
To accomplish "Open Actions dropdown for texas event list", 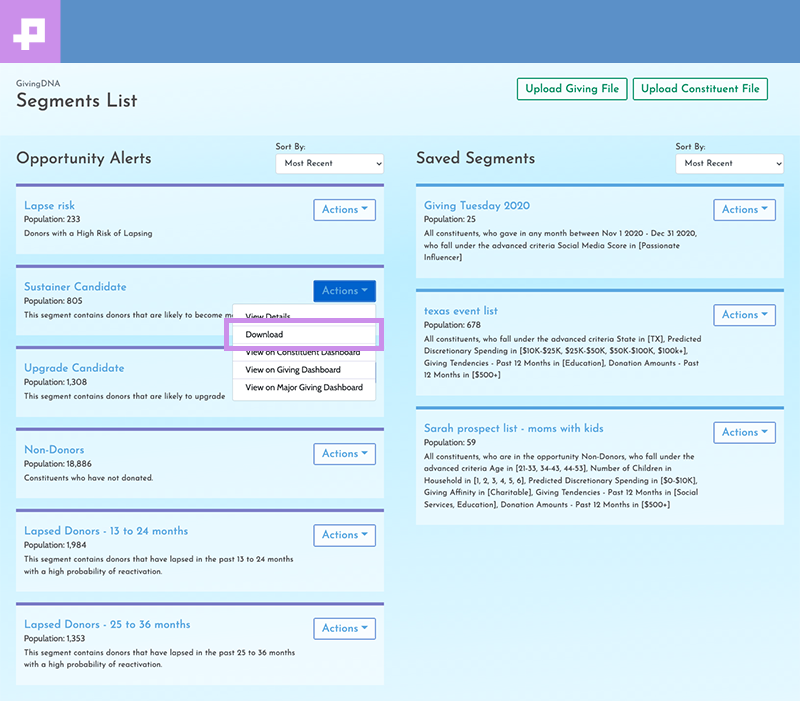I will 744,315.
